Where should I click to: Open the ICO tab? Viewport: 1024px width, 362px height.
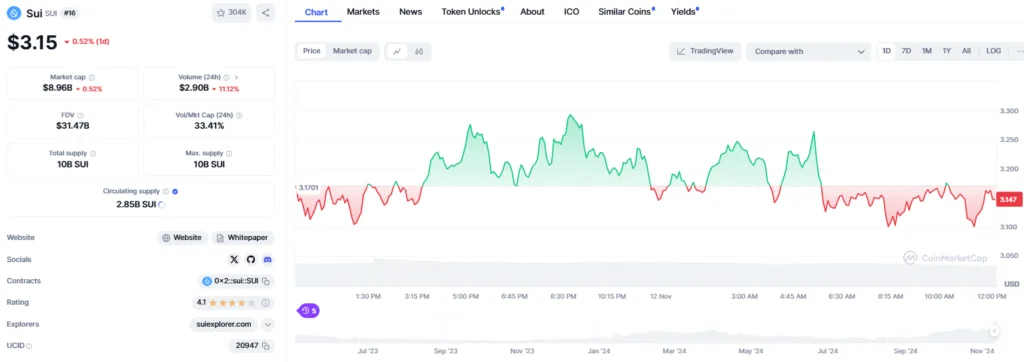click(x=571, y=12)
